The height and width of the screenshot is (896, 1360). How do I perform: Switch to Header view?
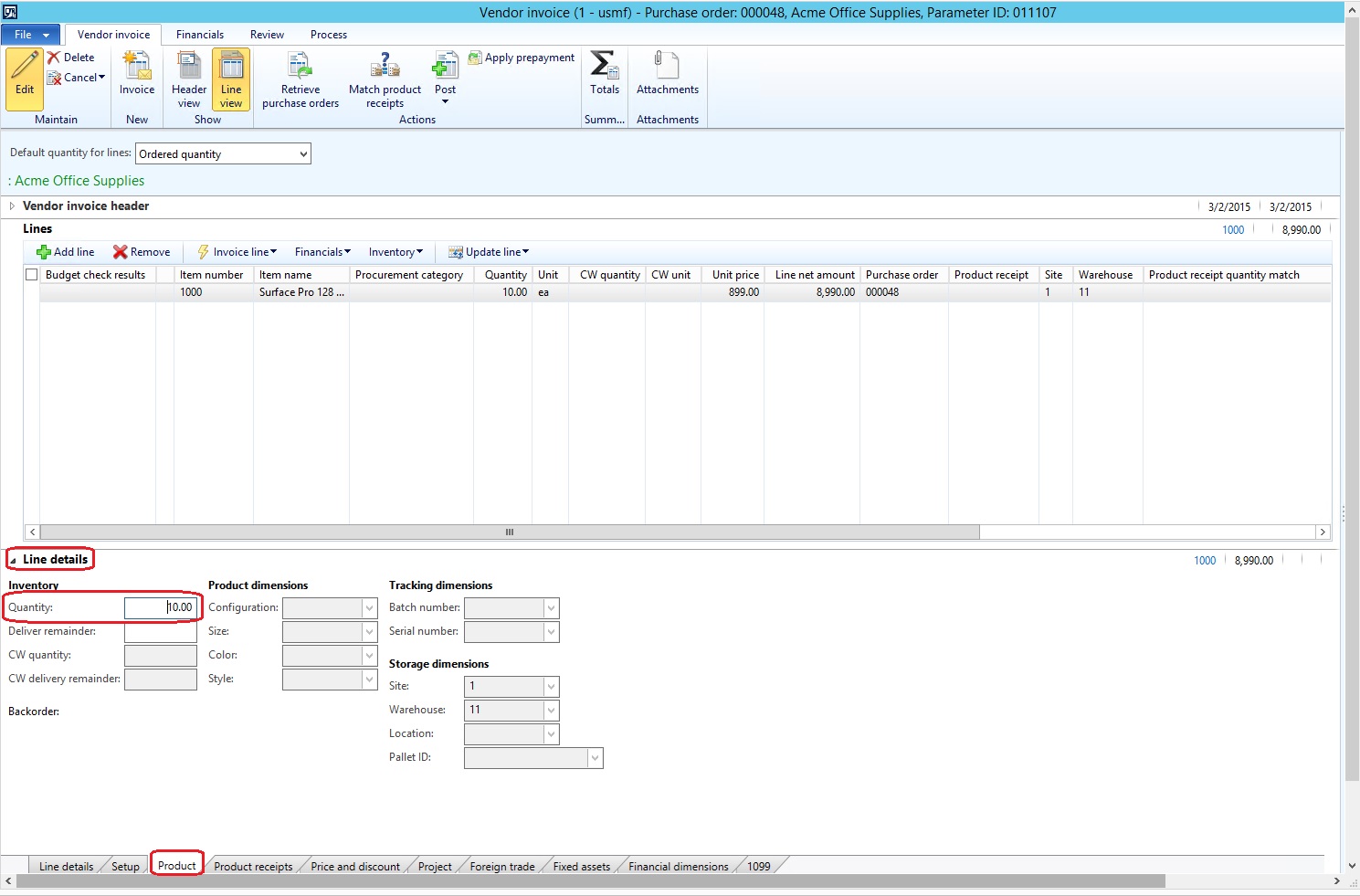pos(188,79)
